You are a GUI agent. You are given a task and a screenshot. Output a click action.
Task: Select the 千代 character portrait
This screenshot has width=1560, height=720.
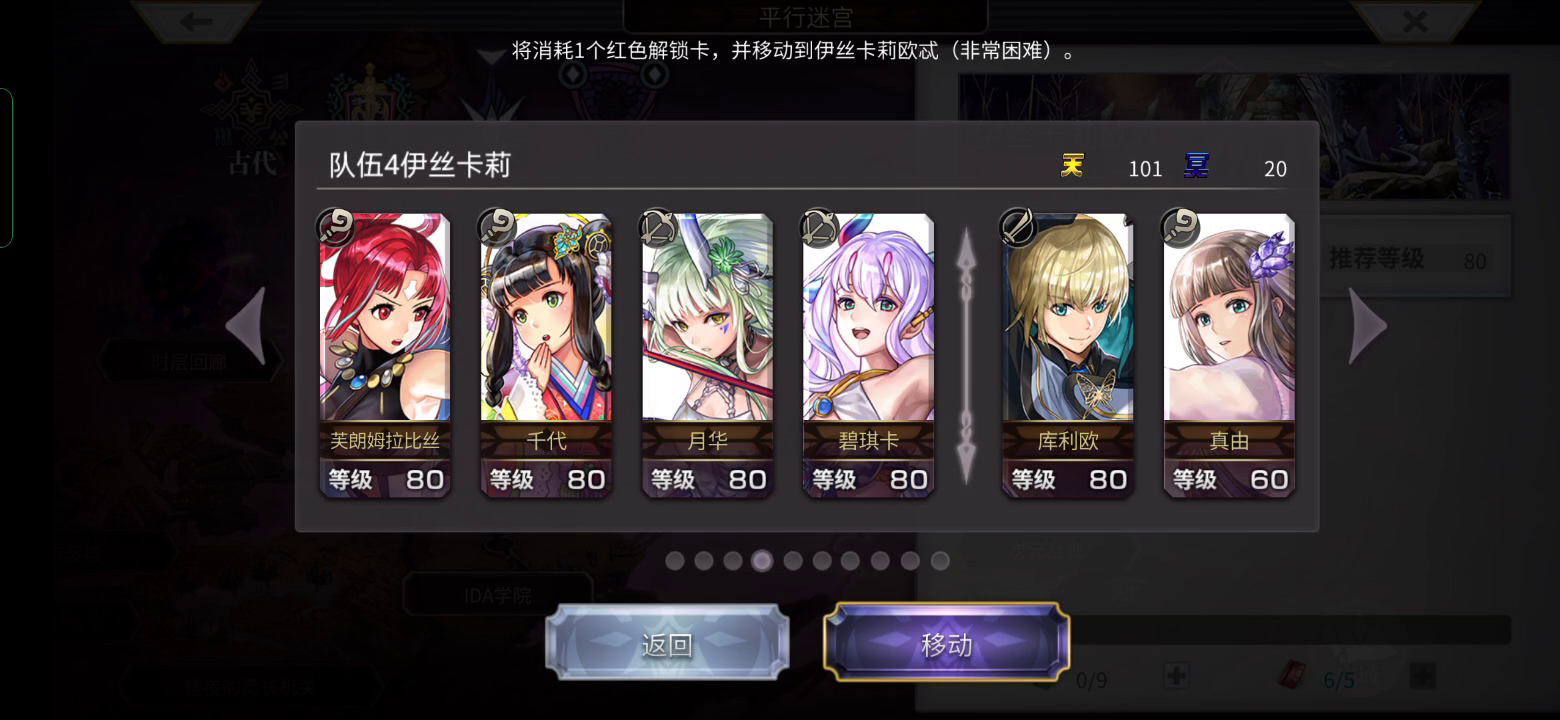point(546,317)
